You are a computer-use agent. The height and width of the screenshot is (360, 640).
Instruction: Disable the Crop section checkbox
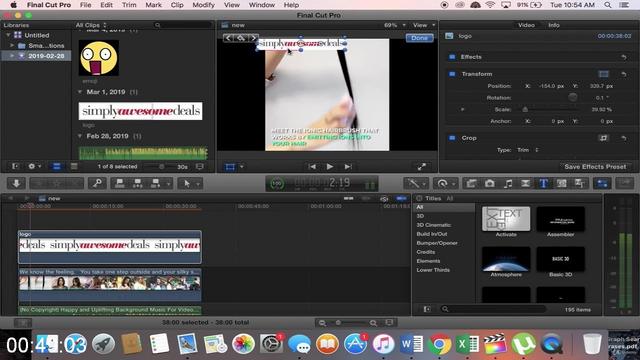point(452,138)
